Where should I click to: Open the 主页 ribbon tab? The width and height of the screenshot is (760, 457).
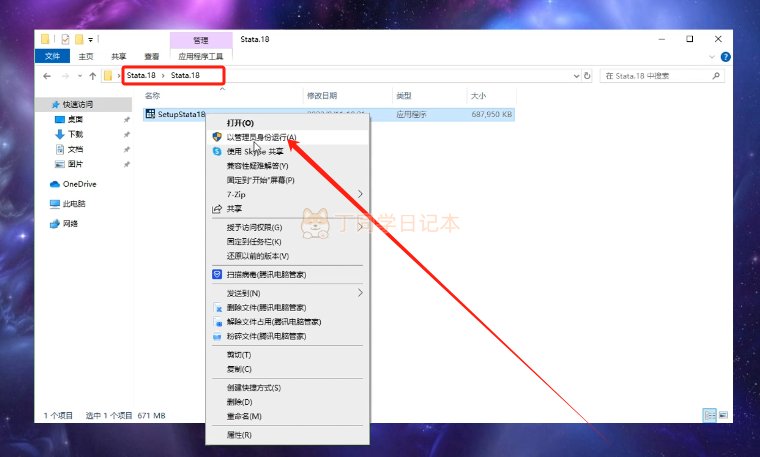pos(86,56)
